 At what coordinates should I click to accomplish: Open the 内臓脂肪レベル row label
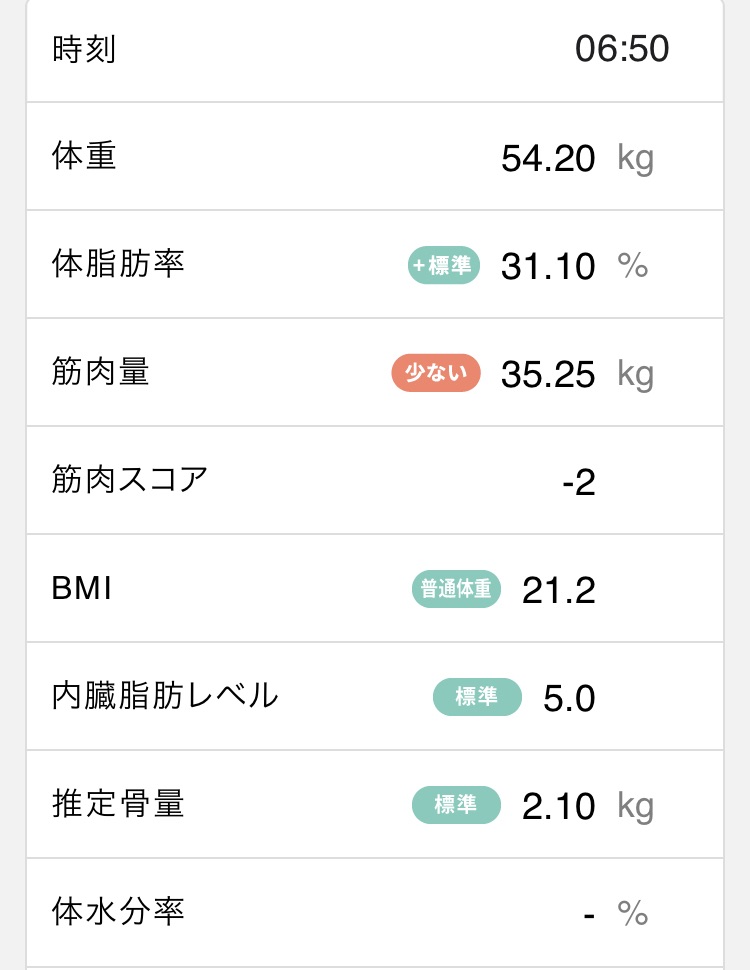165,695
